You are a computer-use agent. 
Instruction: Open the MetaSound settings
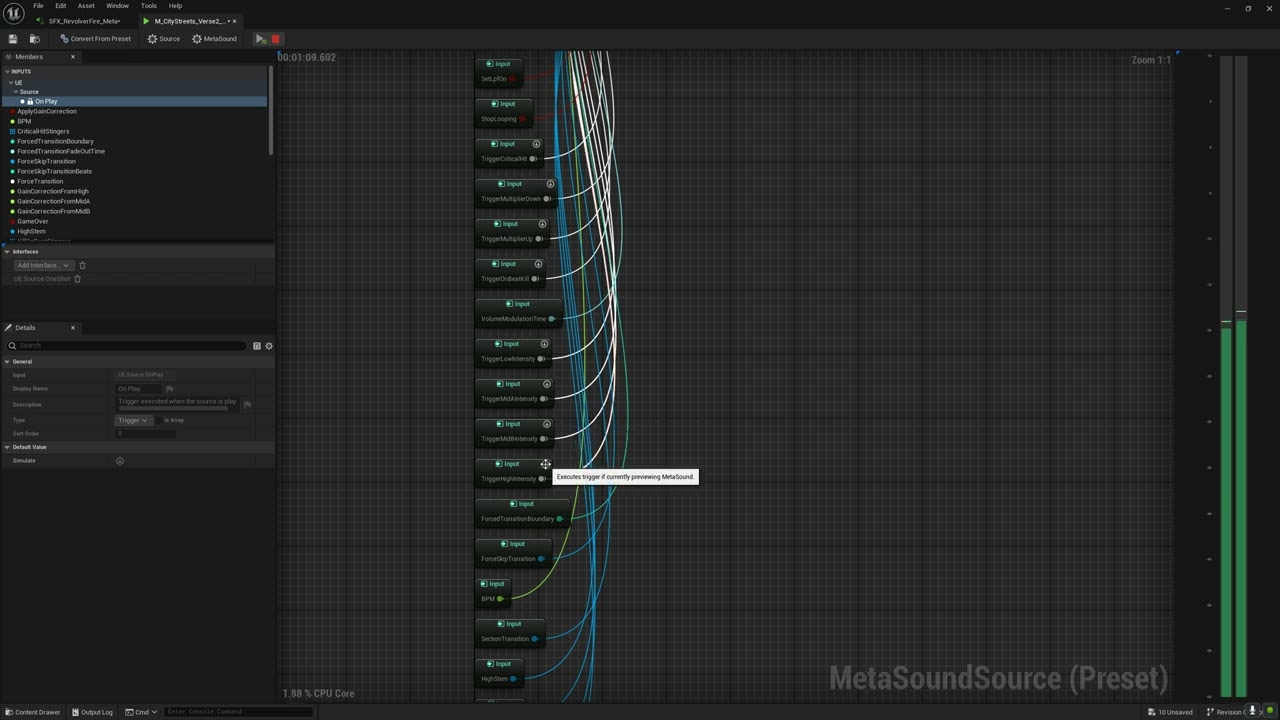(x=214, y=39)
